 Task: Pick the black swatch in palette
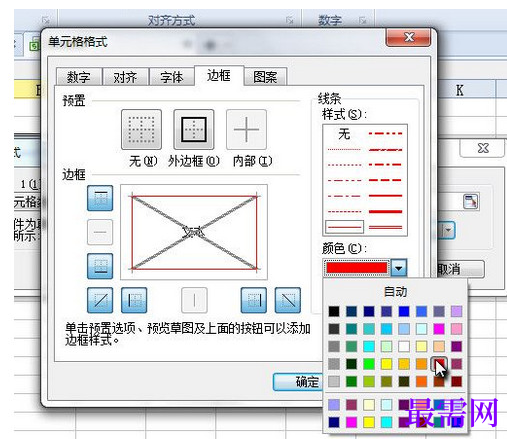[334, 311]
